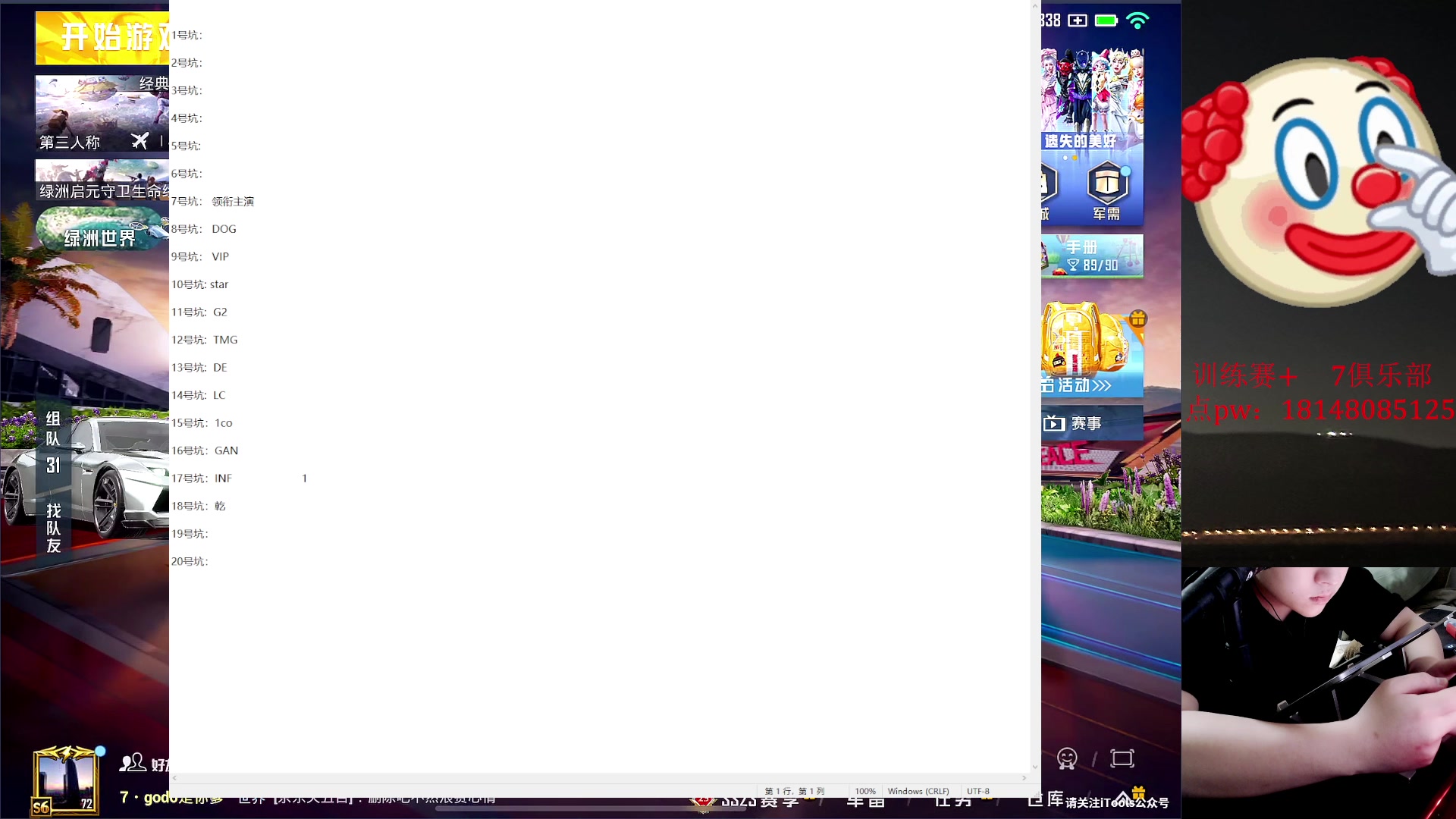The width and height of the screenshot is (1456, 819).
Task: Open the 组队 31 team panel
Action: coord(53,443)
